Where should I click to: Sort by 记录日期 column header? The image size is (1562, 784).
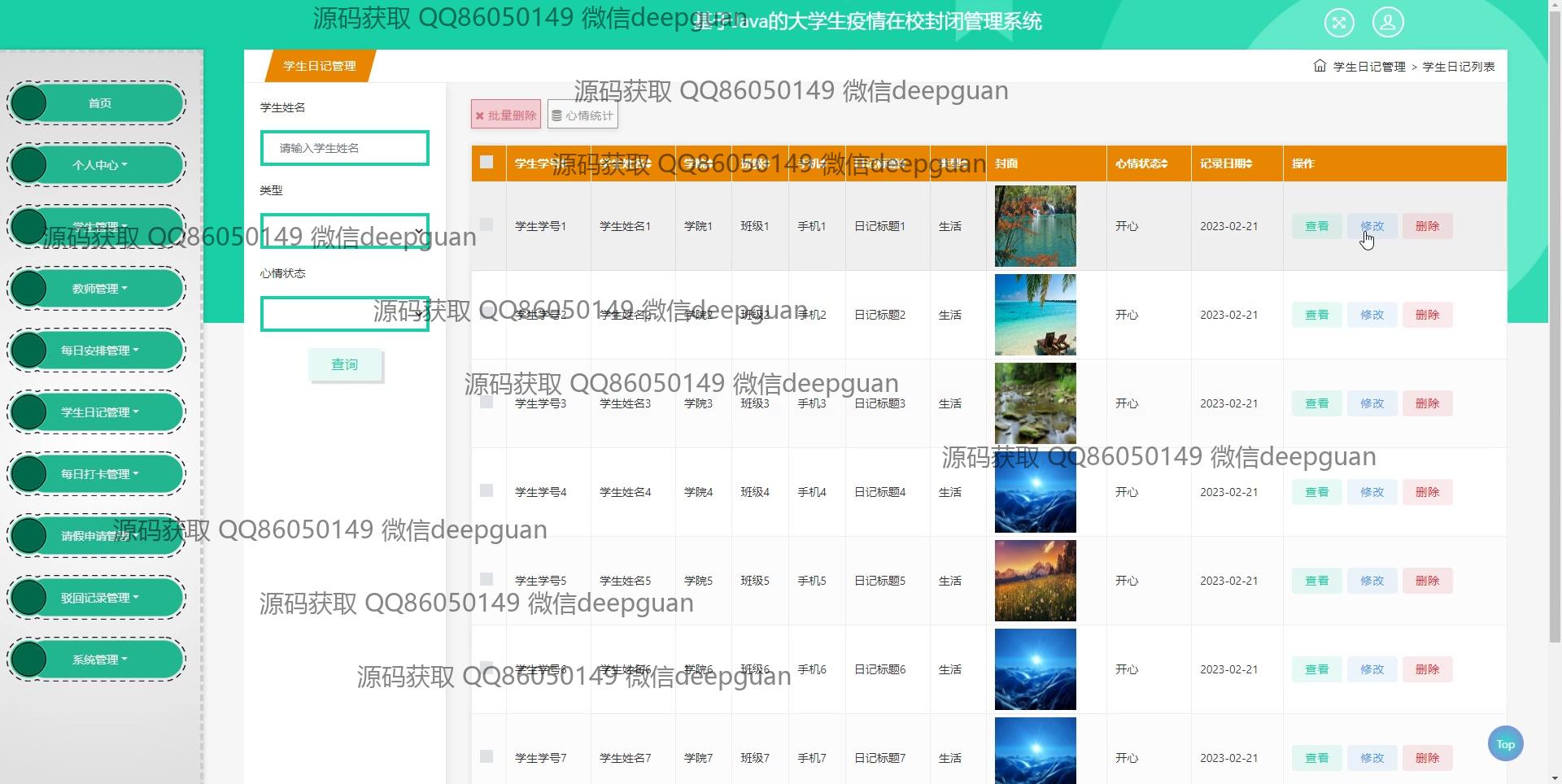click(x=1226, y=163)
